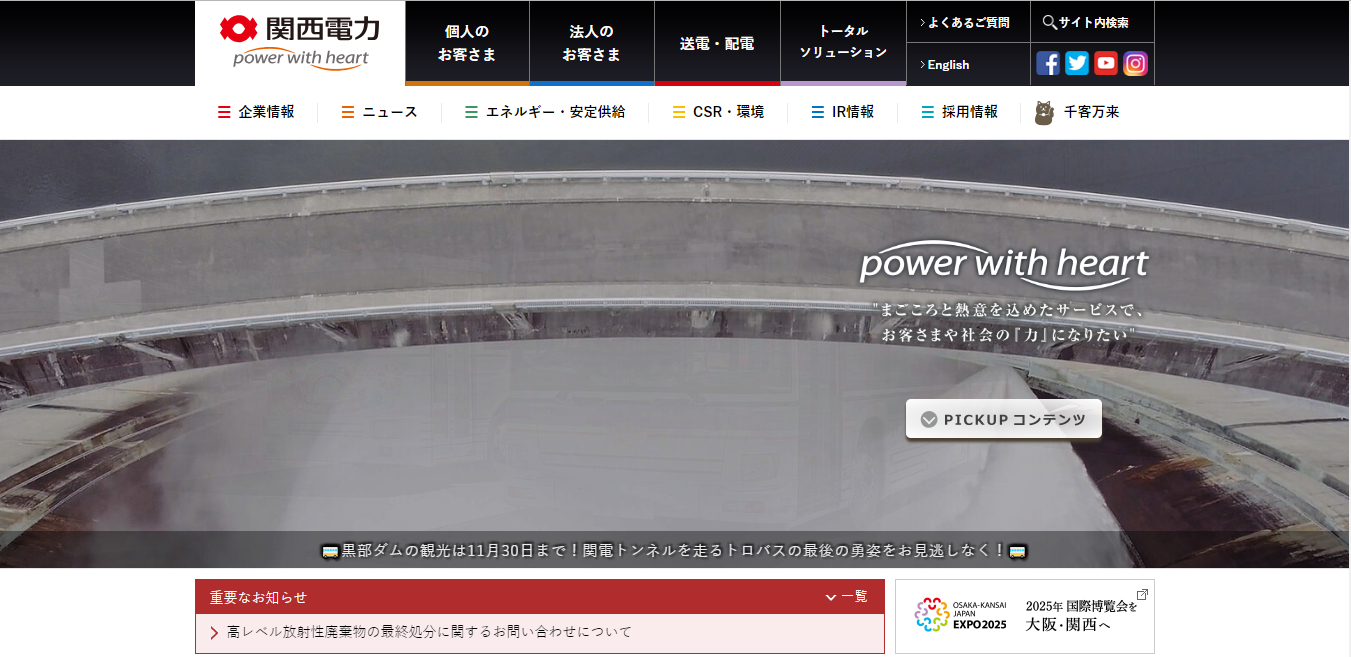Open the Facebook social icon
The height and width of the screenshot is (657, 1351).
click(x=1048, y=64)
